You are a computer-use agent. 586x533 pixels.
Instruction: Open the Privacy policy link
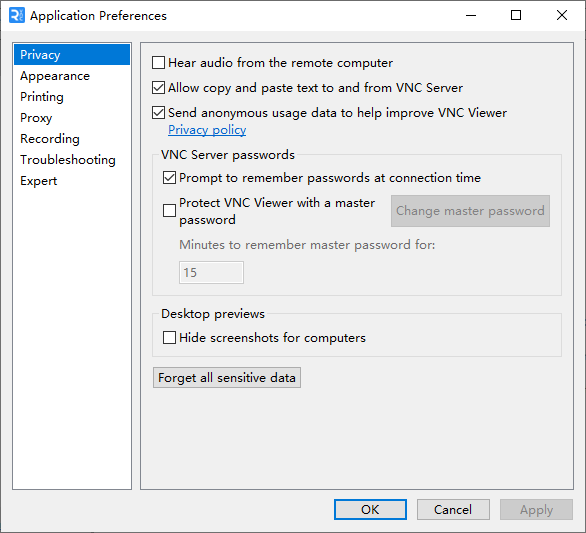click(207, 130)
